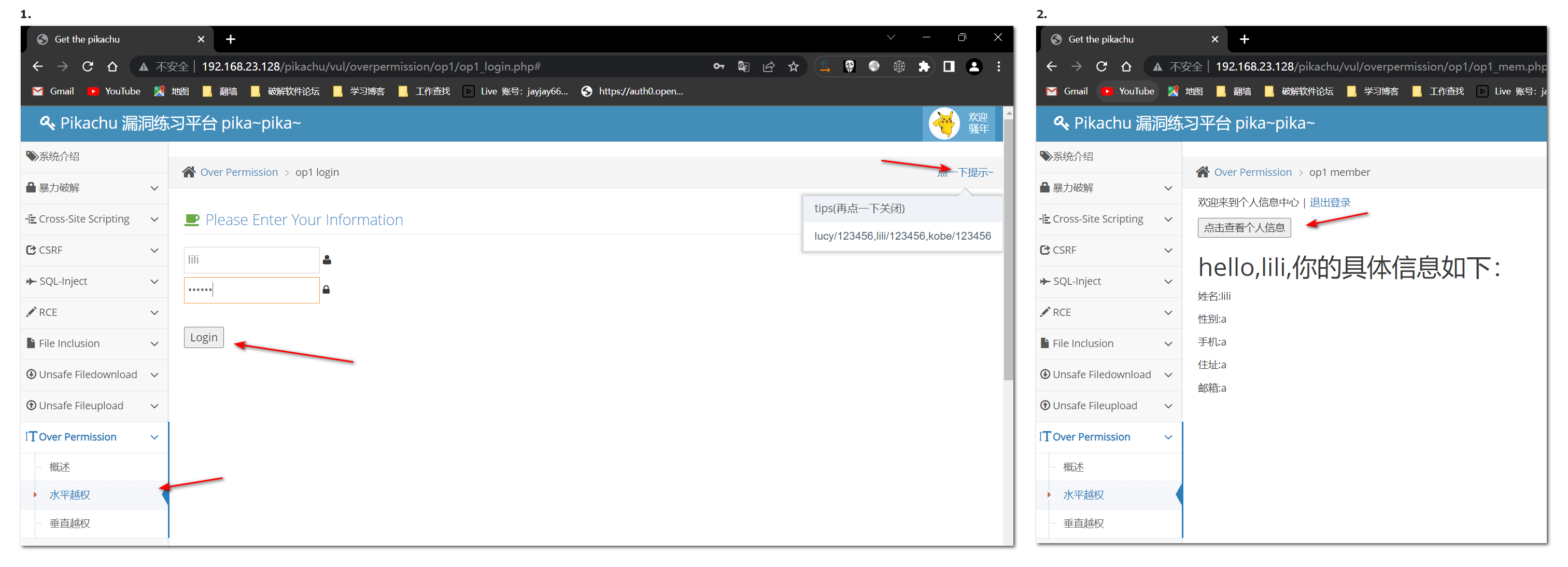The width and height of the screenshot is (1568, 567).
Task: Expand the 暴力破解 menu in first sidebar
Action: pos(94,188)
